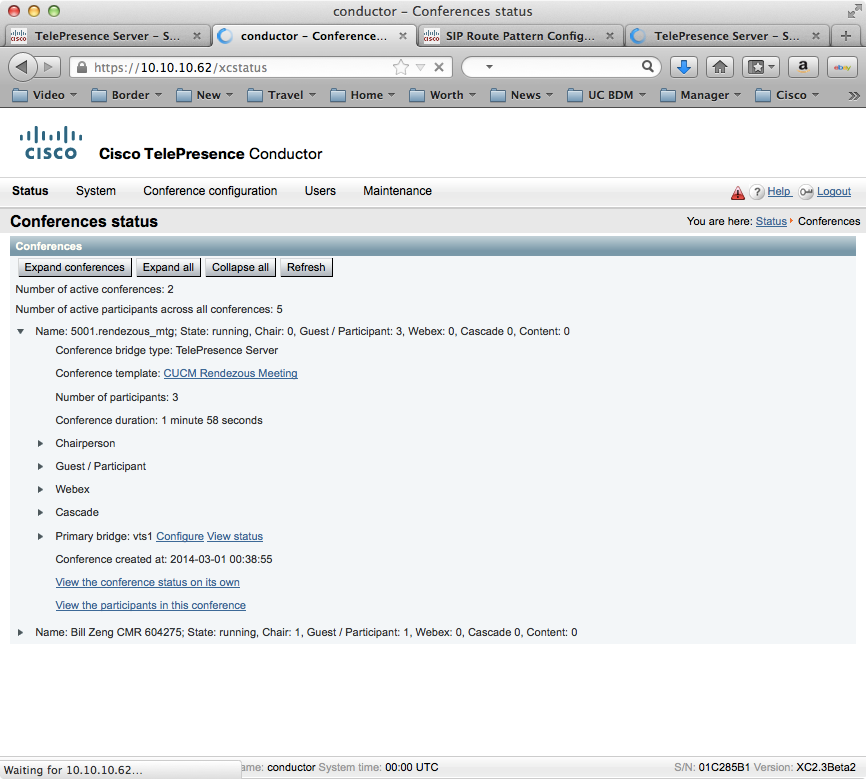Expand the Bill Zeng CMR 604275 conference
Image resolution: width=866 pixels, height=779 pixels.
click(20, 633)
